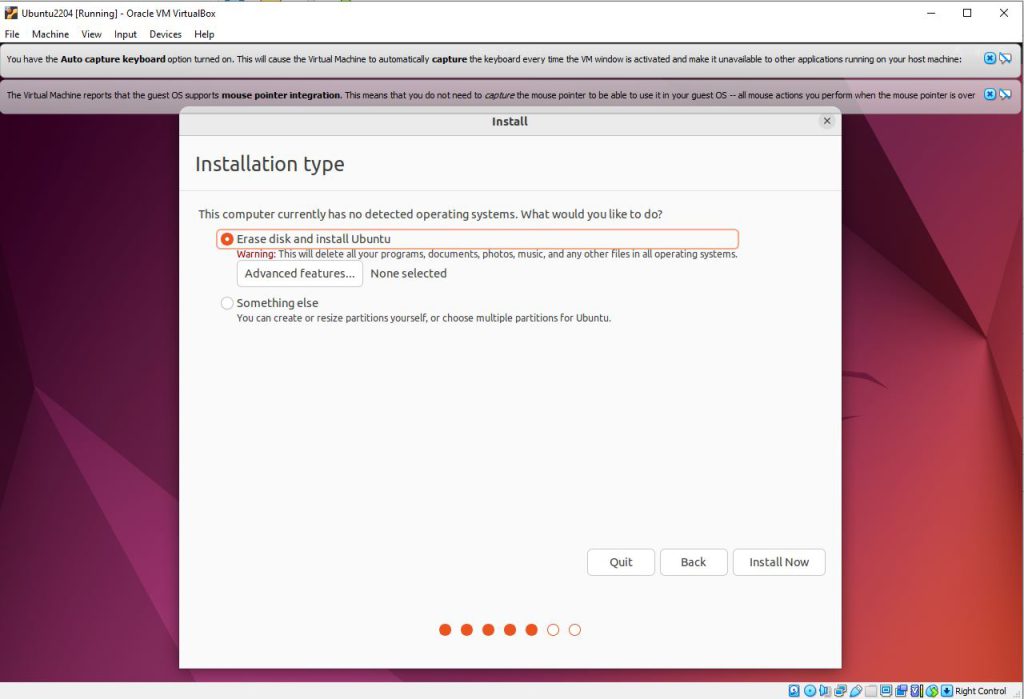The height and width of the screenshot is (699, 1024).
Task: Click the None selected label
Action: pyautogui.click(x=409, y=274)
